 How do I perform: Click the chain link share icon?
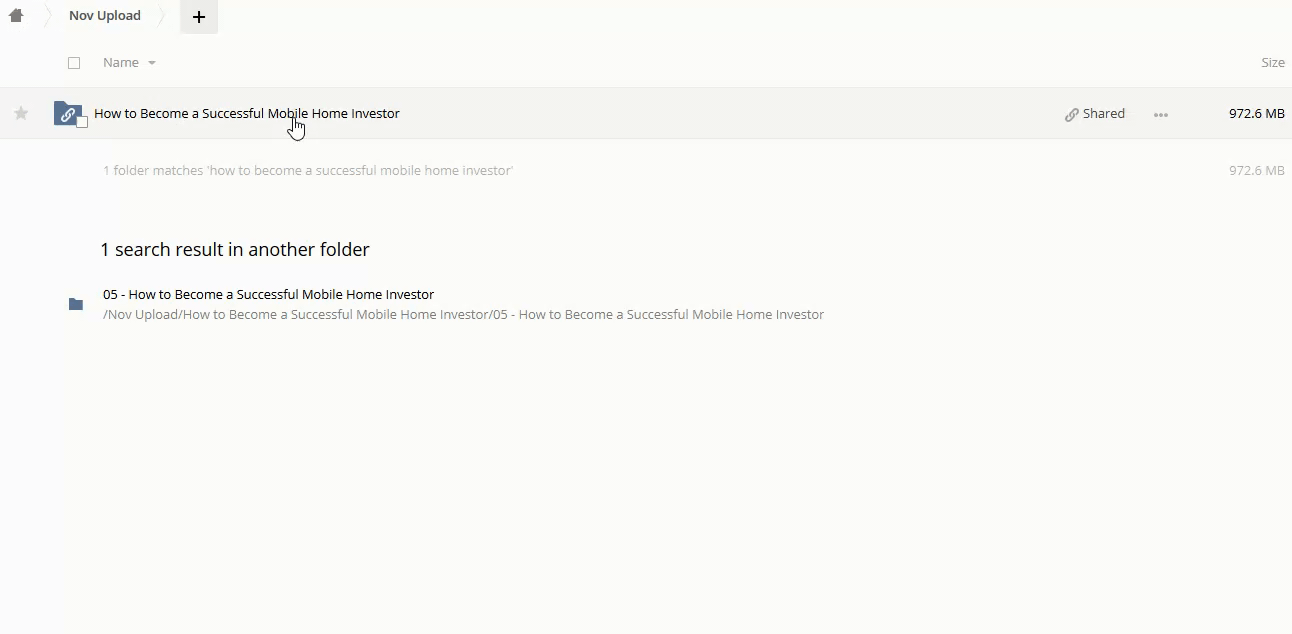[x=1071, y=115]
